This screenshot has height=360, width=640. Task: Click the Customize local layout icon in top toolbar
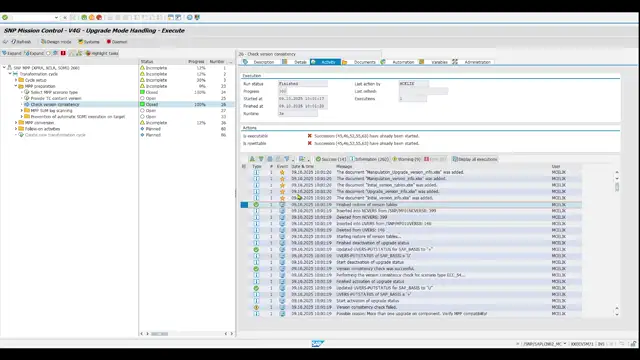point(197,18)
